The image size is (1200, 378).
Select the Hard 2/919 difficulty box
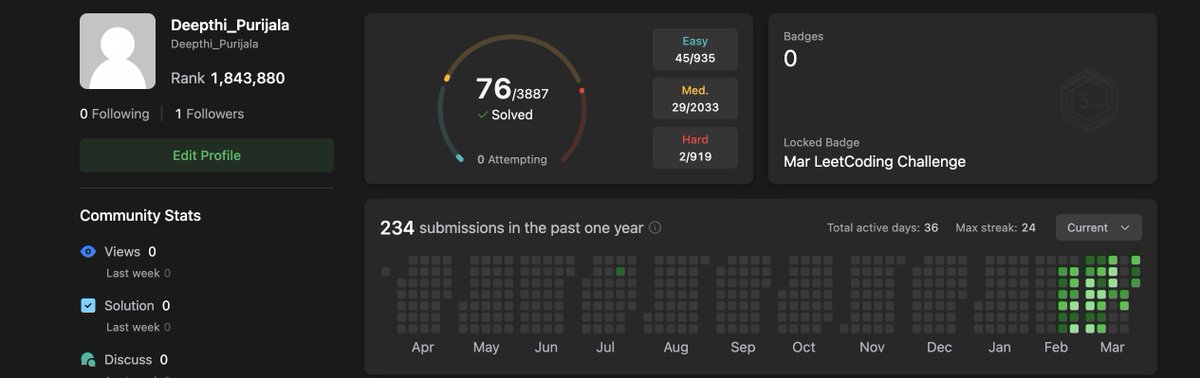[x=695, y=147]
